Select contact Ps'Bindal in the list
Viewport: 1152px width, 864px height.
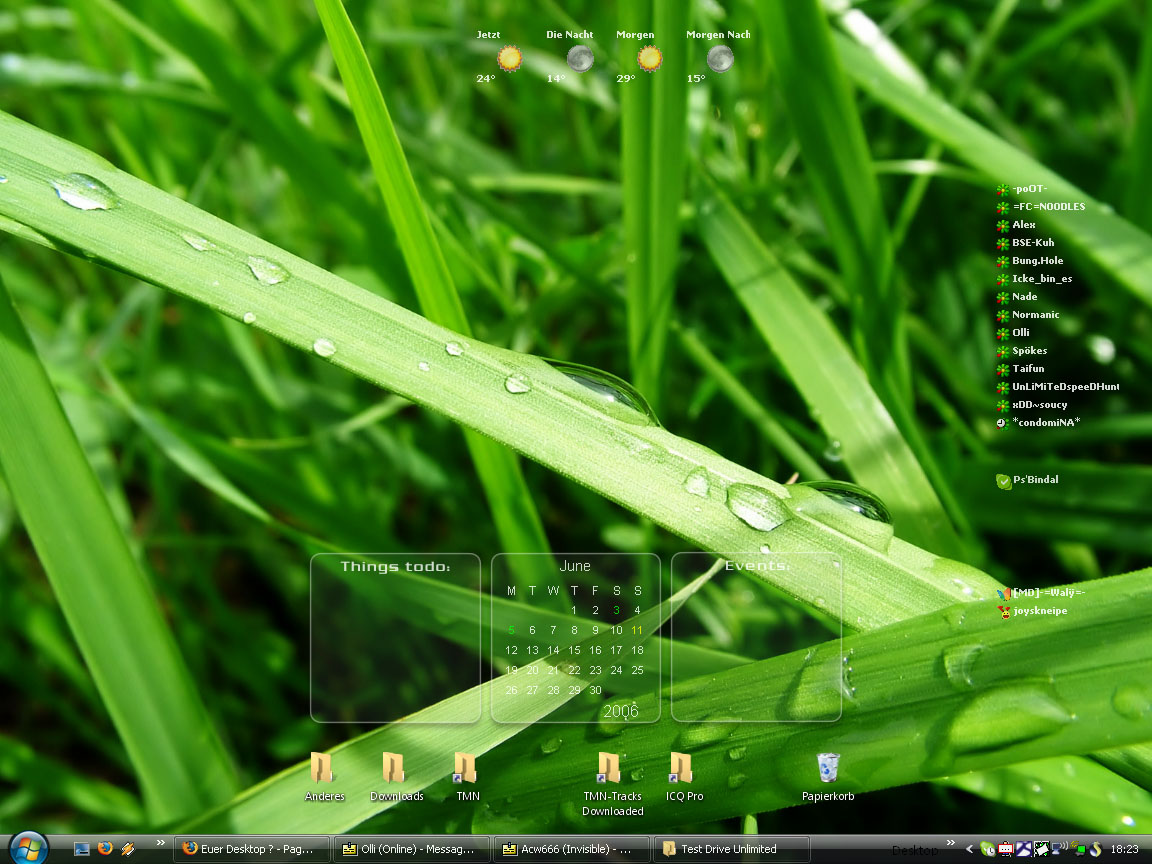pos(1035,480)
